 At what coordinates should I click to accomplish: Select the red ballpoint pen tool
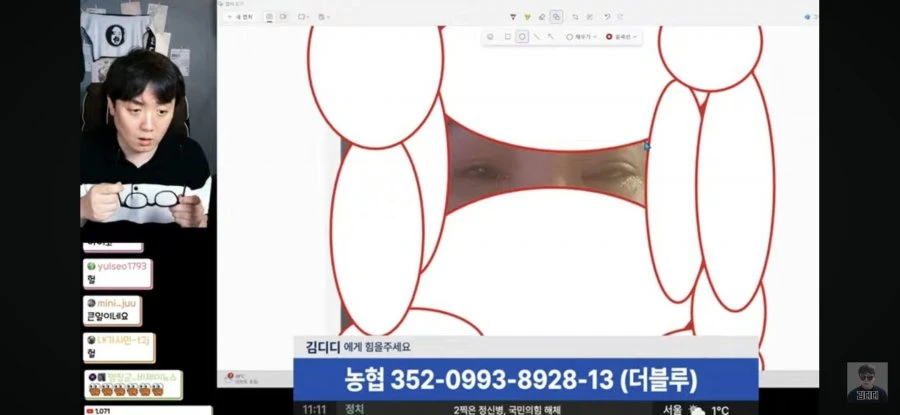coord(513,17)
